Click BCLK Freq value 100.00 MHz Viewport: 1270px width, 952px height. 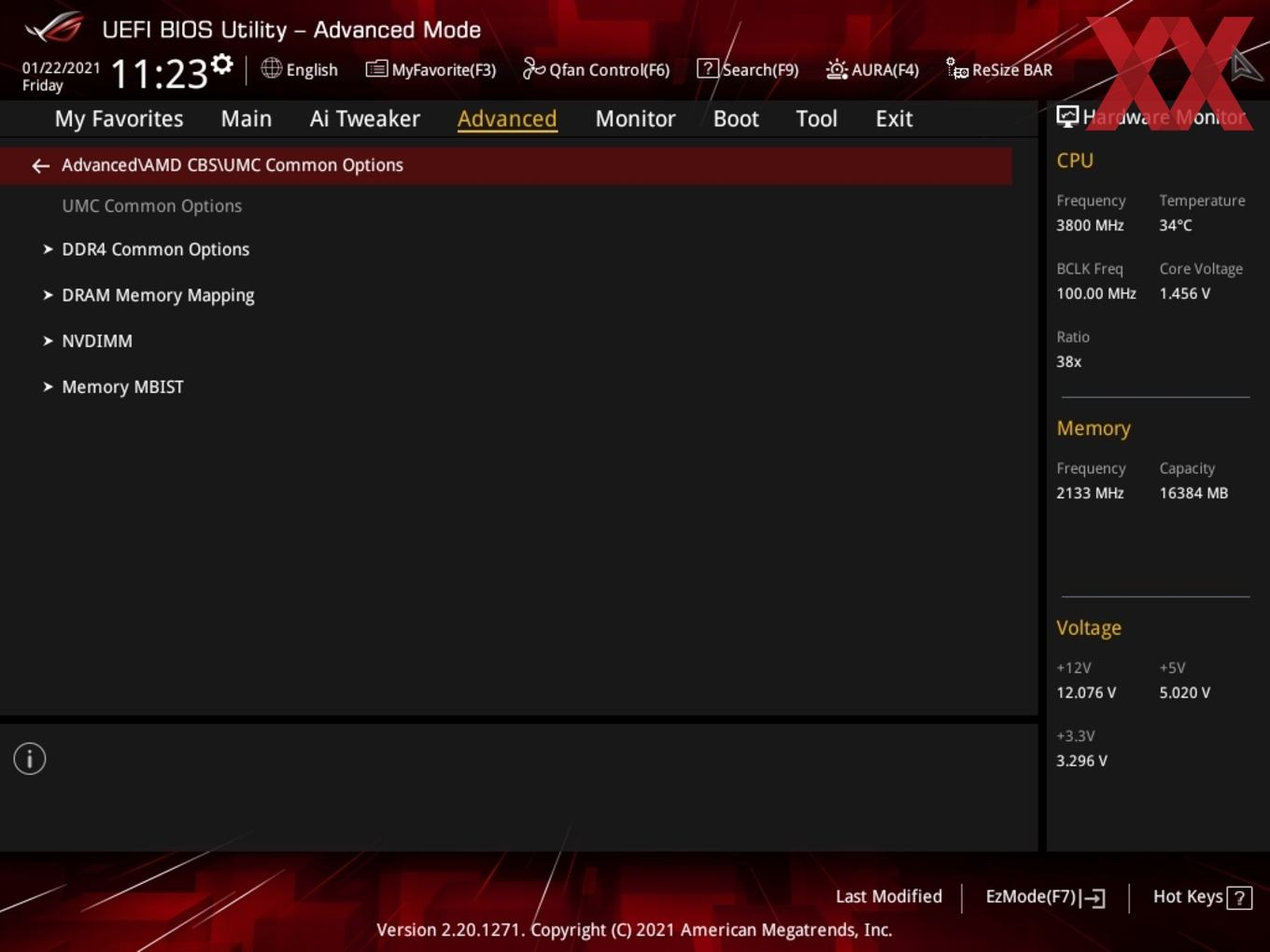coord(1096,293)
